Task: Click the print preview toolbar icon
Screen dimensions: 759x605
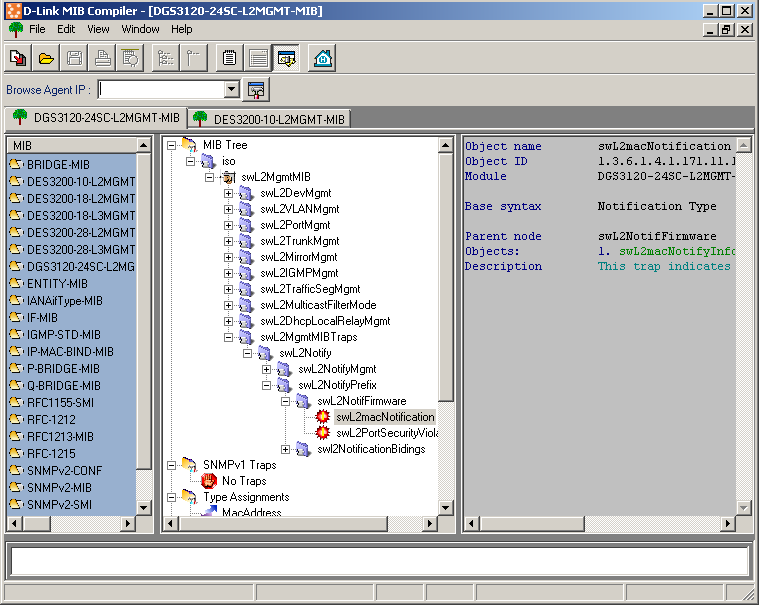Action: 130,59
